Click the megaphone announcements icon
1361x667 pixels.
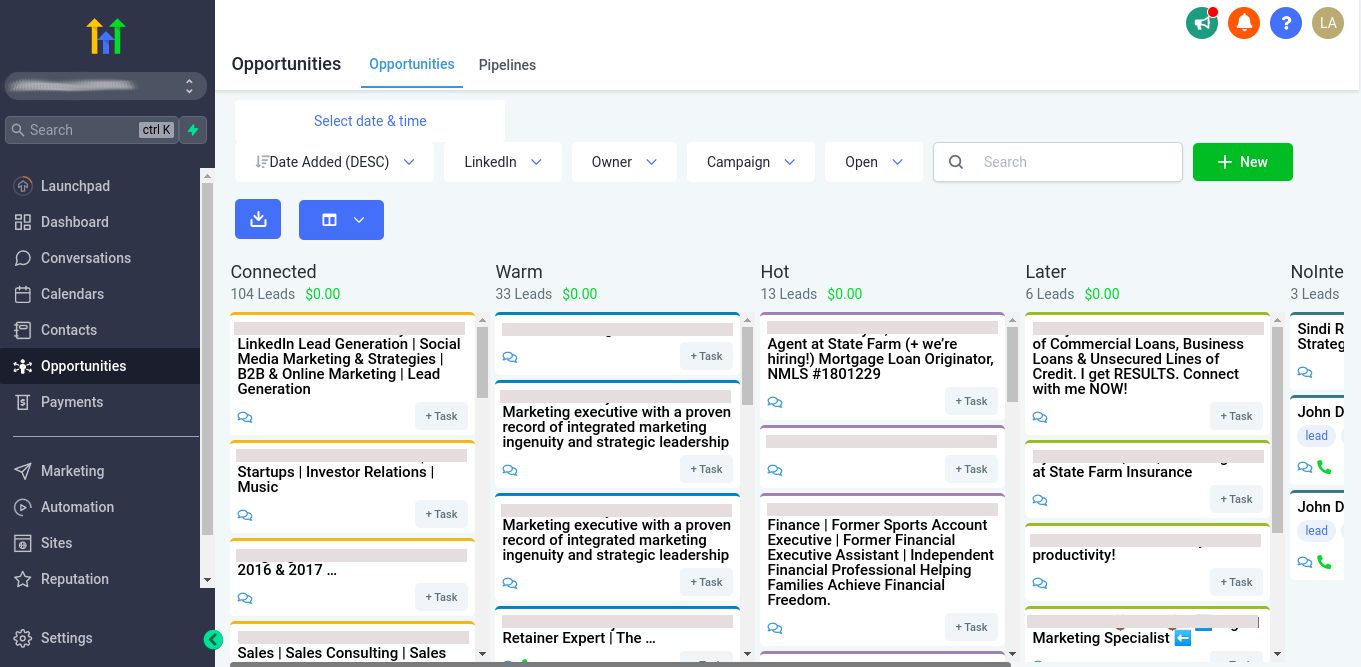click(x=1201, y=22)
